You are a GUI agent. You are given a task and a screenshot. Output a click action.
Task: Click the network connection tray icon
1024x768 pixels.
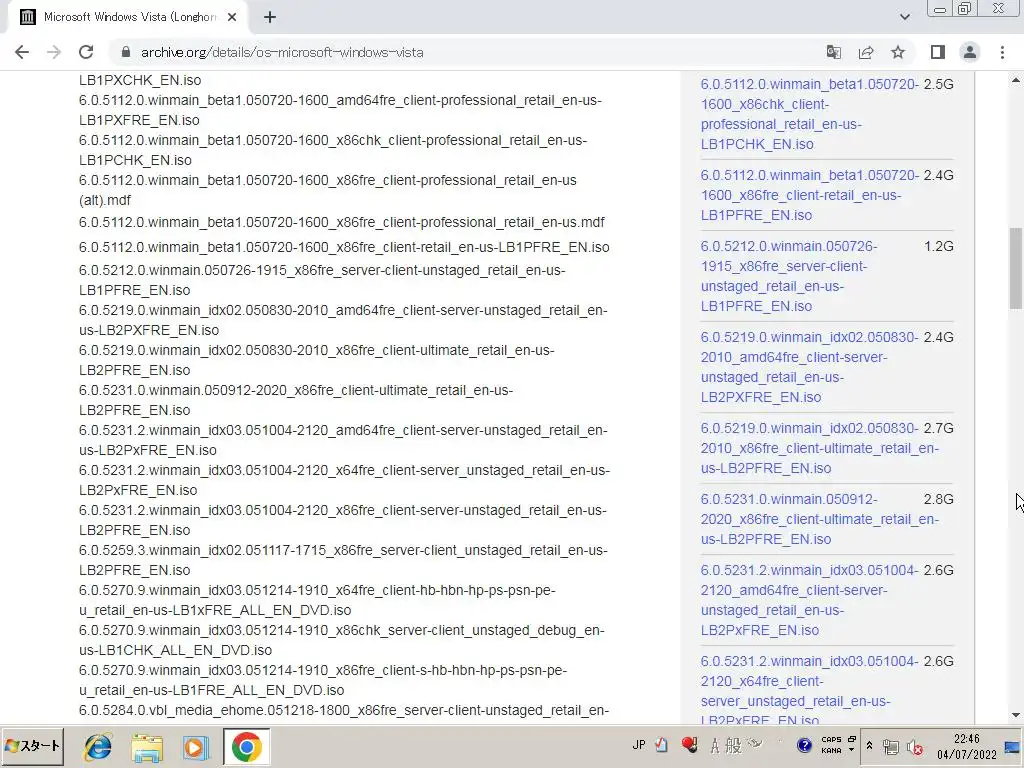click(890, 746)
